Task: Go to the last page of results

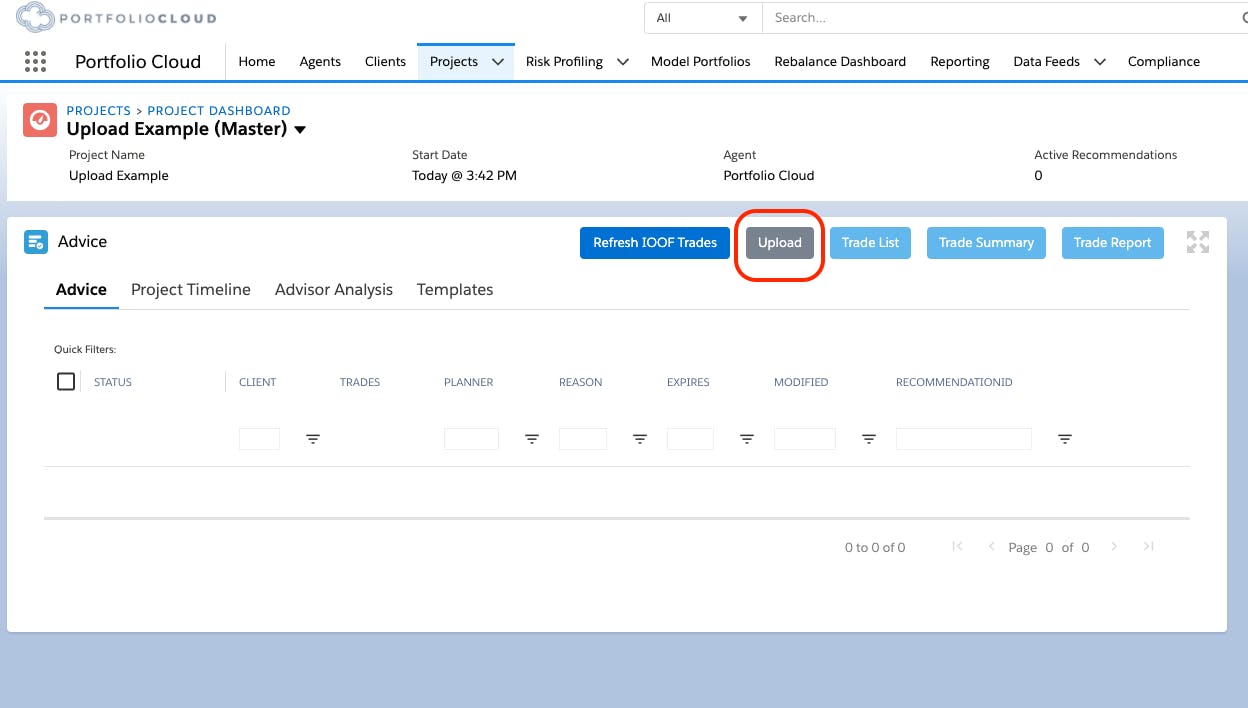Action: coord(1149,546)
